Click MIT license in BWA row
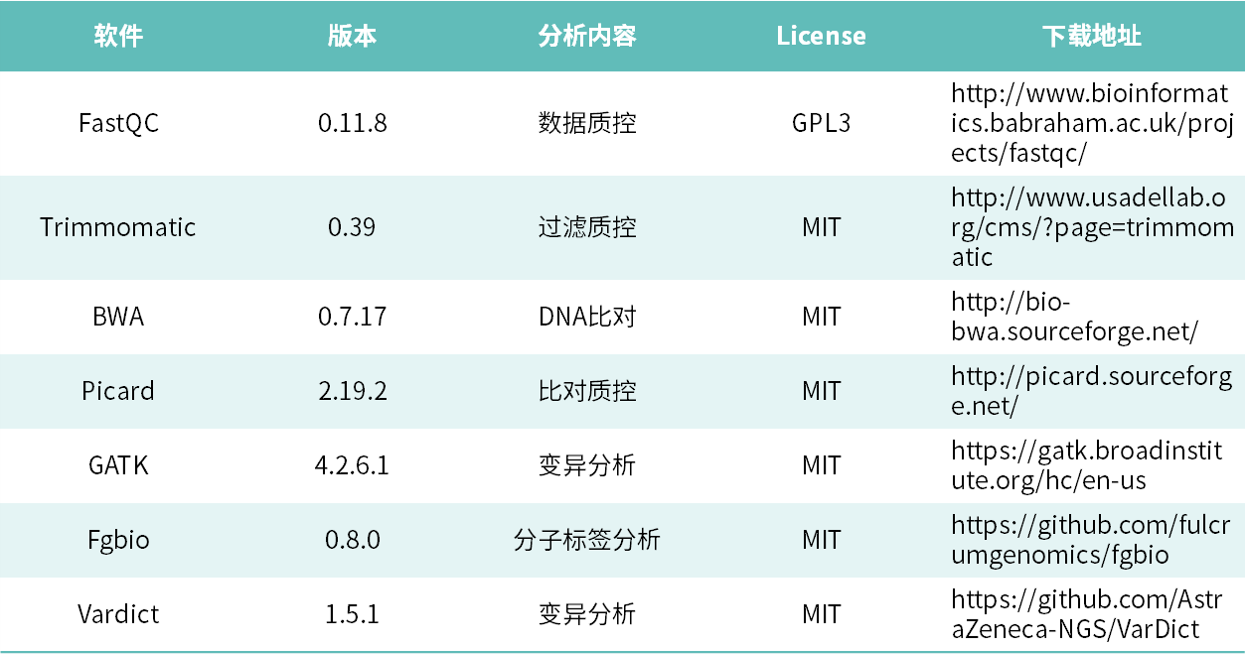This screenshot has height=660, width=1246. coord(821,317)
